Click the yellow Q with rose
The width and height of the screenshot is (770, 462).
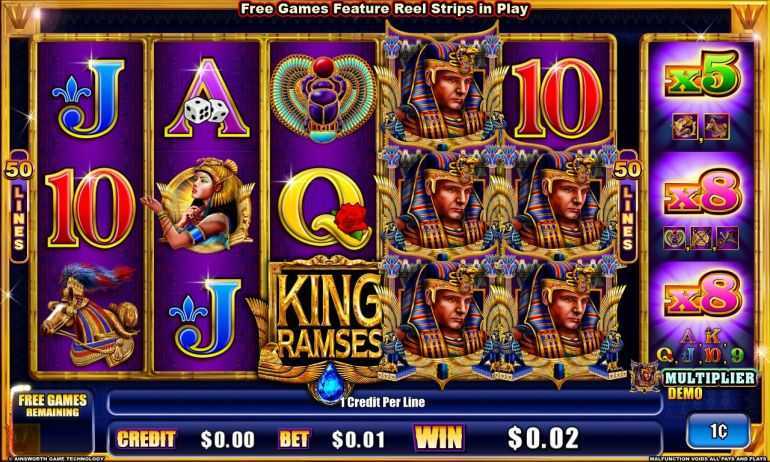[324, 208]
